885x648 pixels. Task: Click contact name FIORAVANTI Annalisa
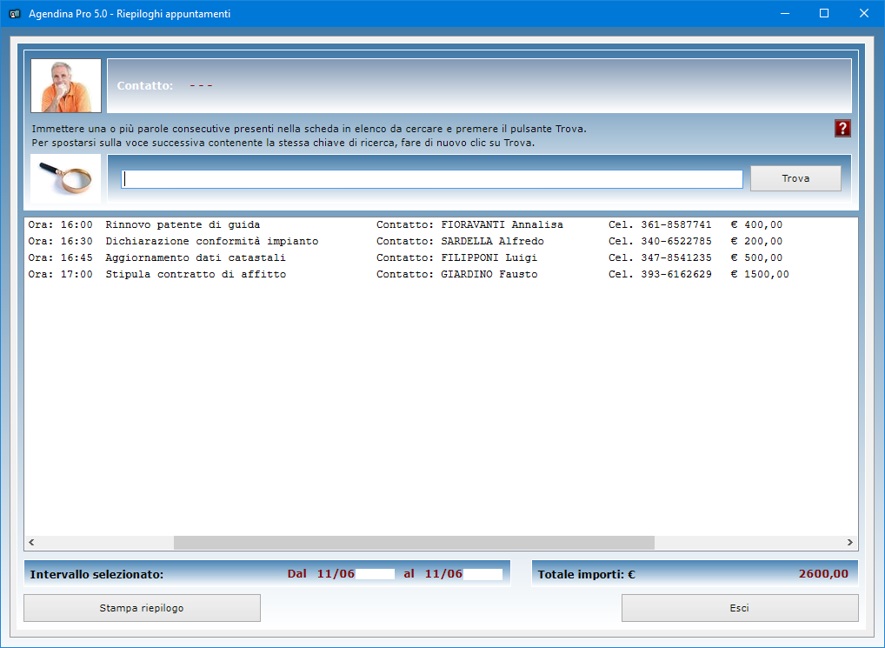502,225
